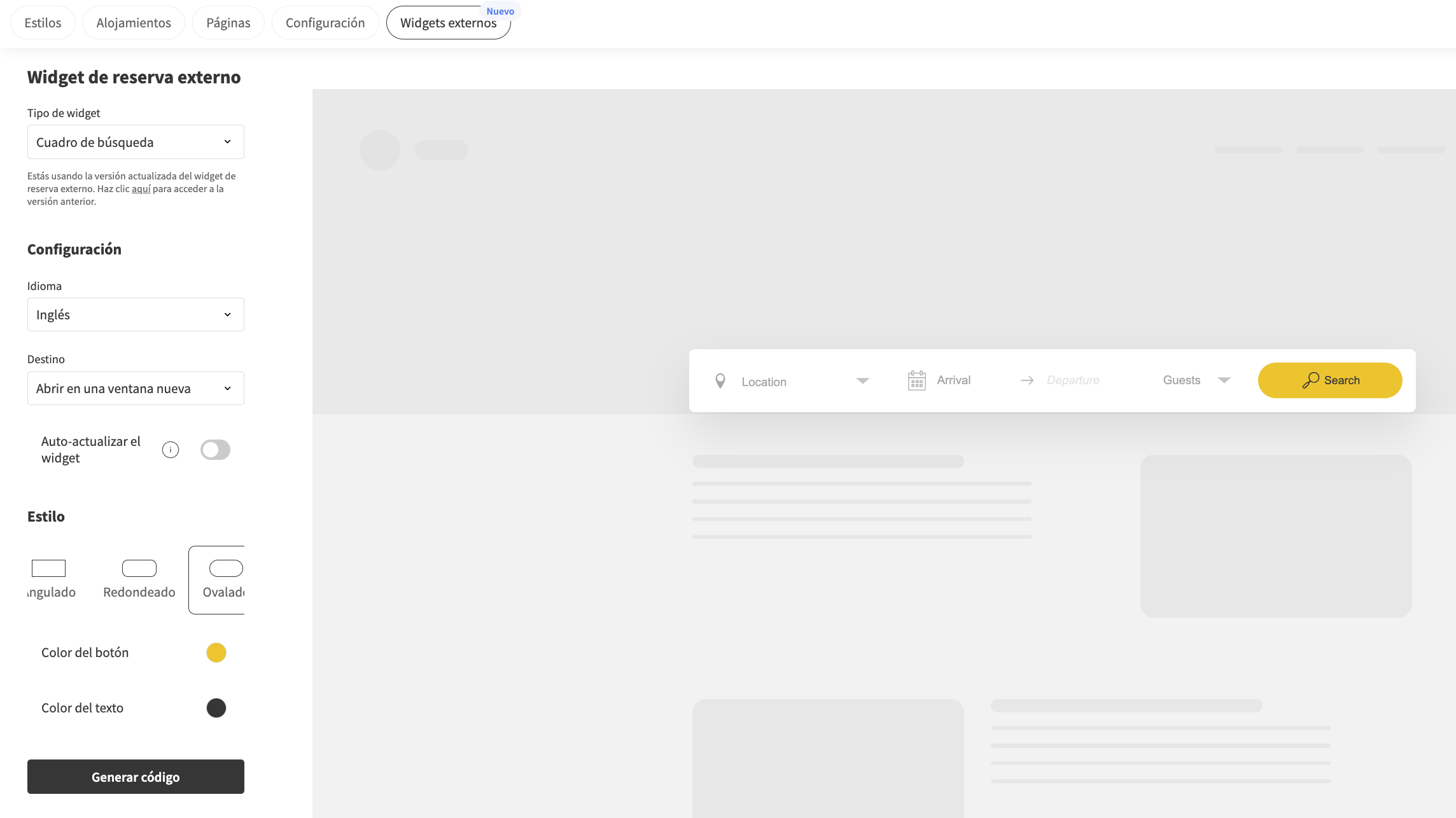Image resolution: width=1456 pixels, height=818 pixels.
Task: Follow the 'aquí' link to previous version
Action: click(141, 189)
